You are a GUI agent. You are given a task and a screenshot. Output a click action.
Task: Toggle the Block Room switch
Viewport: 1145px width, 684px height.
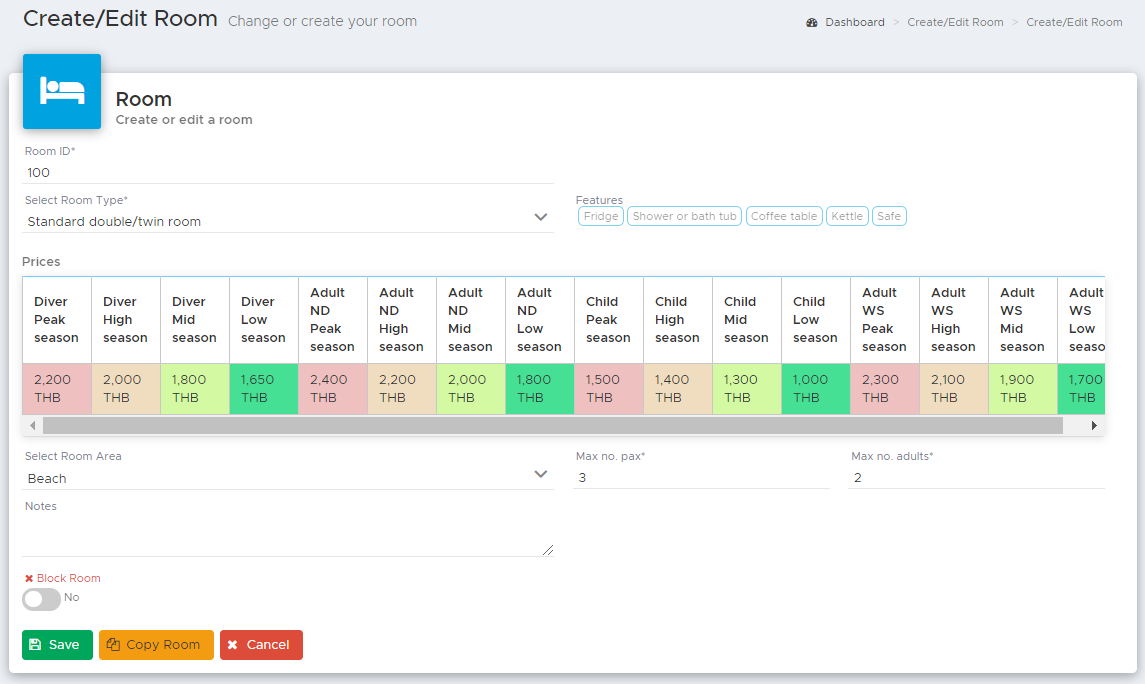tap(42, 599)
